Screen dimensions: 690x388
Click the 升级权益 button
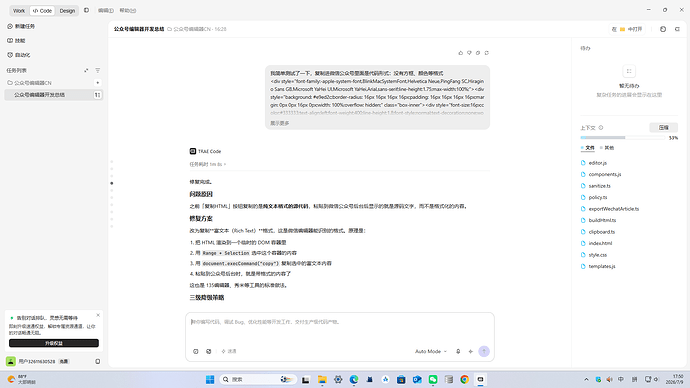point(54,343)
